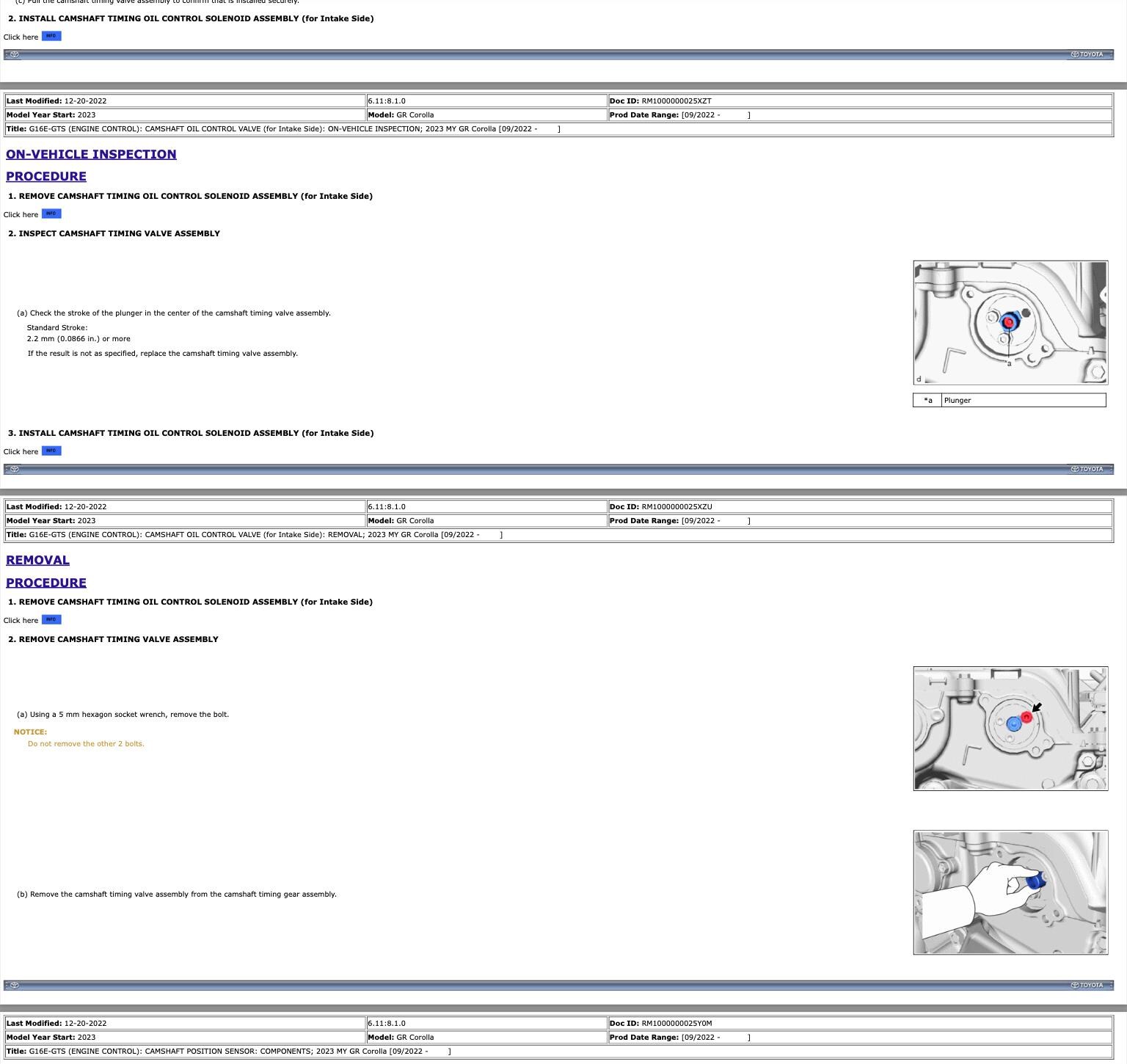This screenshot has width=1127, height=1064.
Task: Click the Toyota emblem at left of the topmost blue bar
Action: click(x=14, y=54)
